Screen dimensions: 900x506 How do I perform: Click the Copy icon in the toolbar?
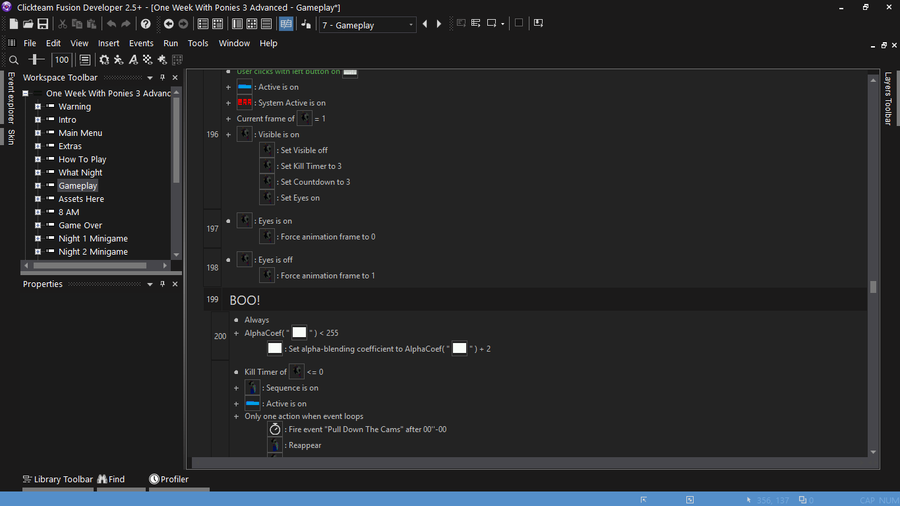77,24
